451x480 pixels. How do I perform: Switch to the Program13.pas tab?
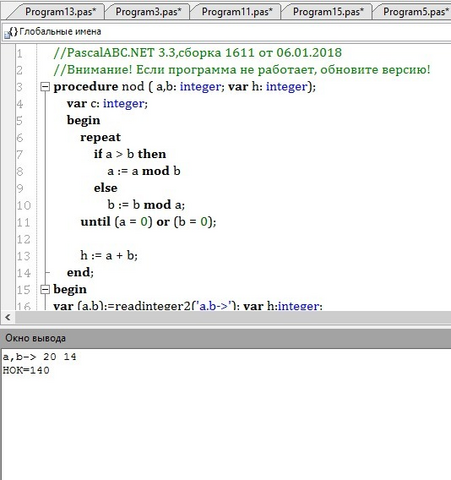[x=60, y=12]
